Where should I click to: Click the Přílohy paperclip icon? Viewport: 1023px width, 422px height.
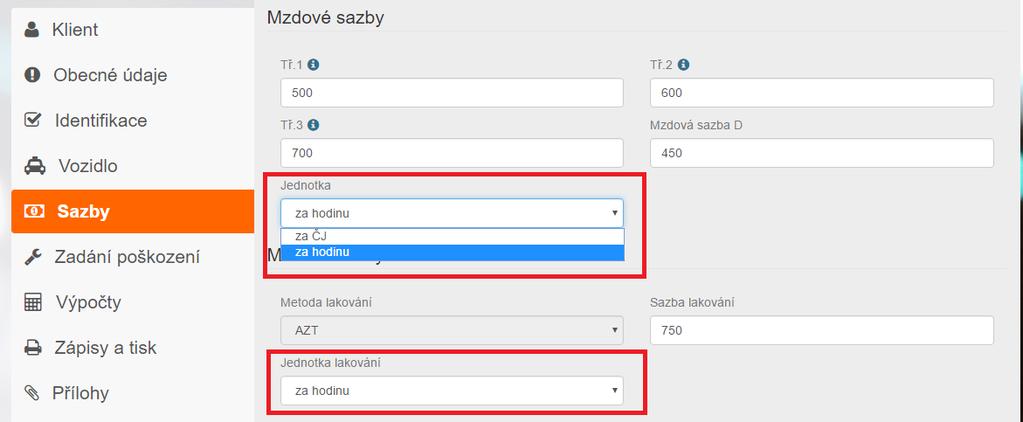[31, 393]
